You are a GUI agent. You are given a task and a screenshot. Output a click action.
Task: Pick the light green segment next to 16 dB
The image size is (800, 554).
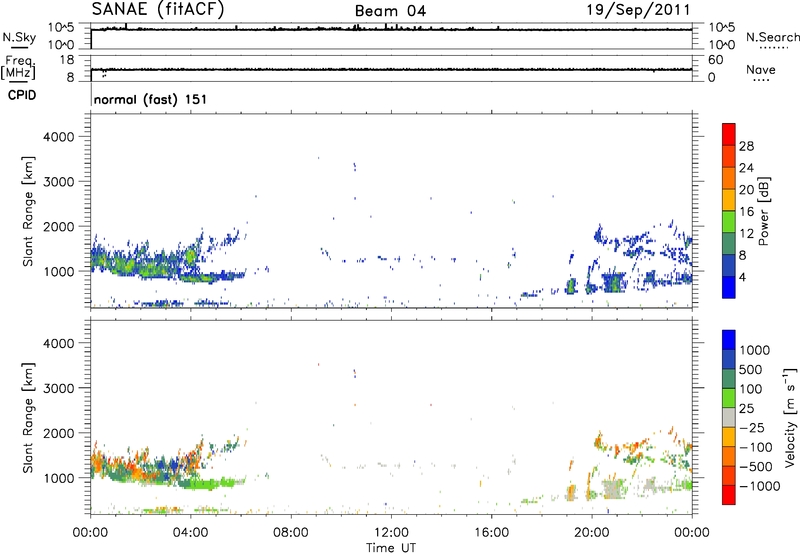click(729, 222)
